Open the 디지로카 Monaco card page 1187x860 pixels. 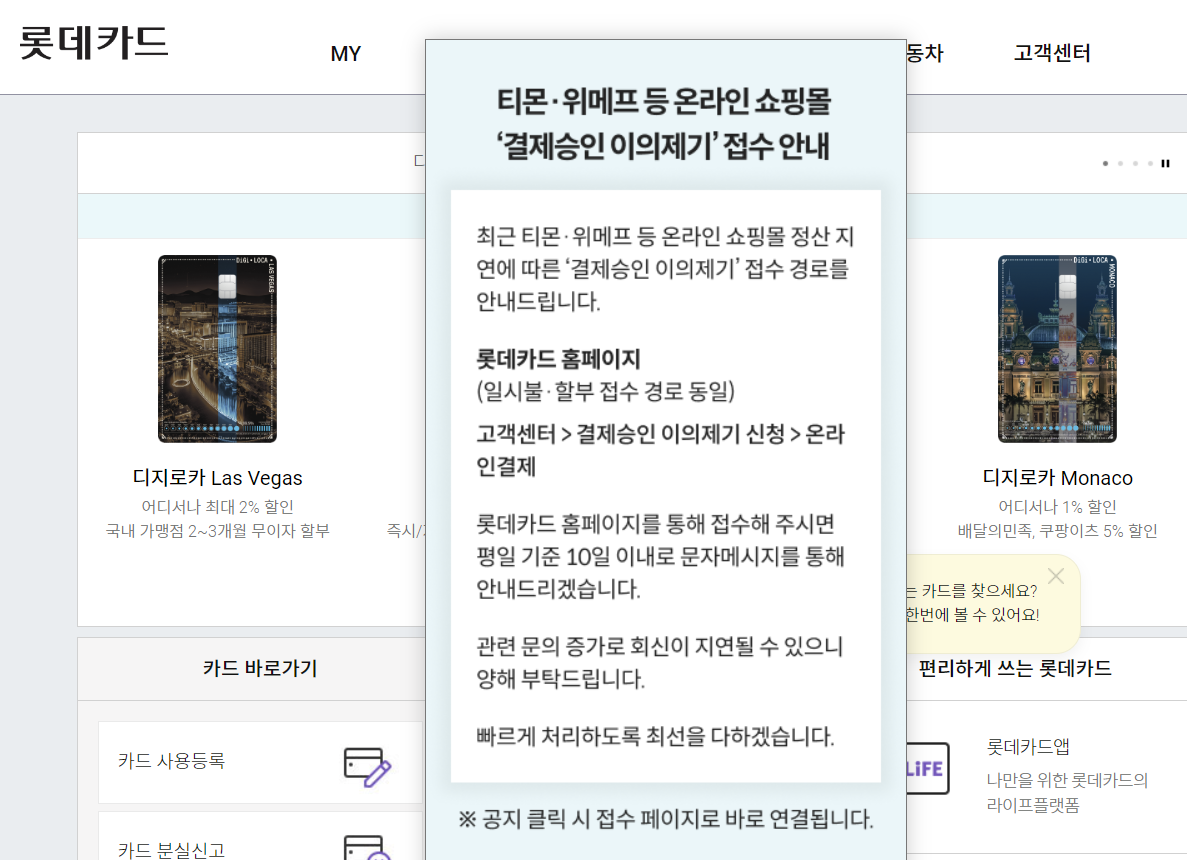click(x=1058, y=478)
